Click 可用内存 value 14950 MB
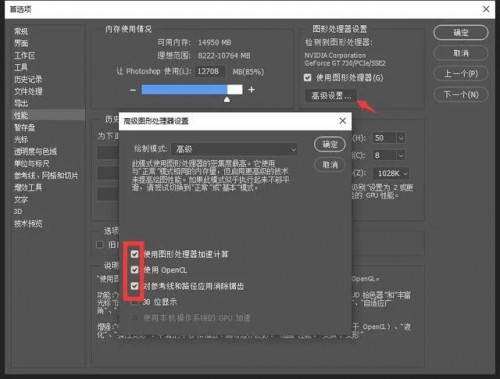Image resolution: width=500 pixels, height=379 pixels. click(x=214, y=42)
